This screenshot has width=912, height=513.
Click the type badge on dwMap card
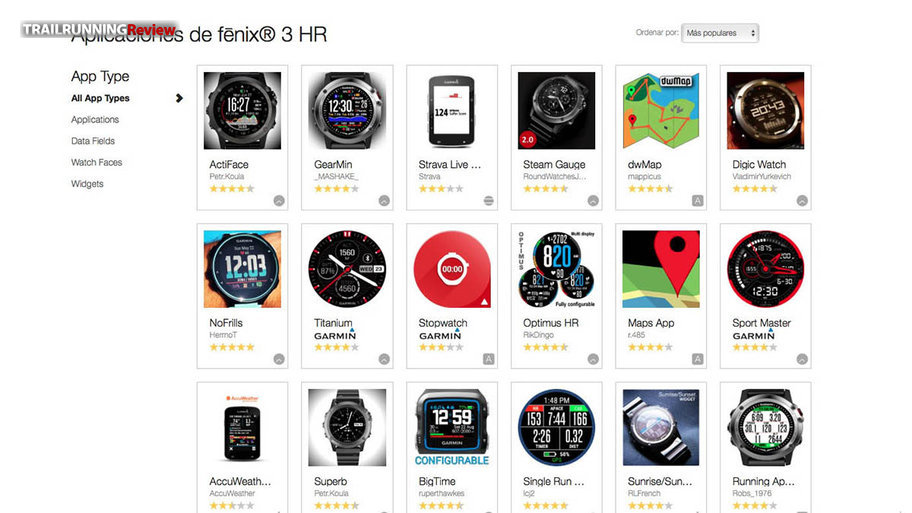coord(697,201)
